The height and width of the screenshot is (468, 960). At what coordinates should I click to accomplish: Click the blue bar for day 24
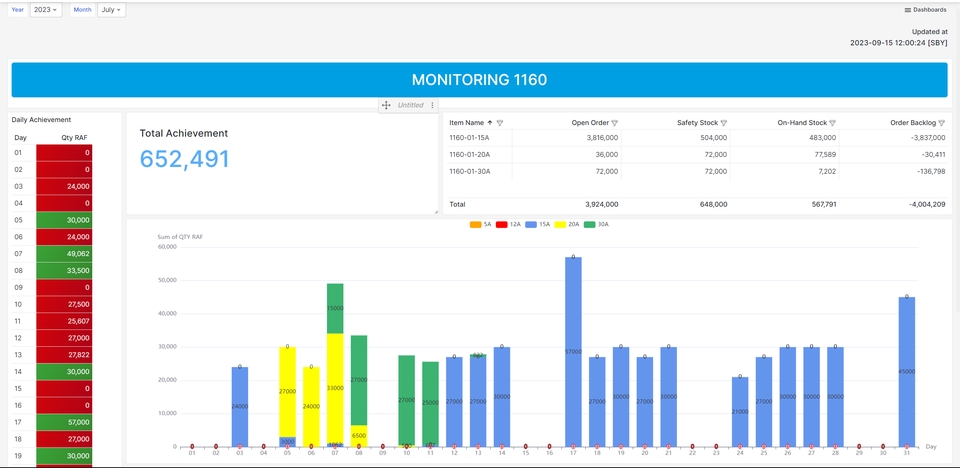(740, 412)
